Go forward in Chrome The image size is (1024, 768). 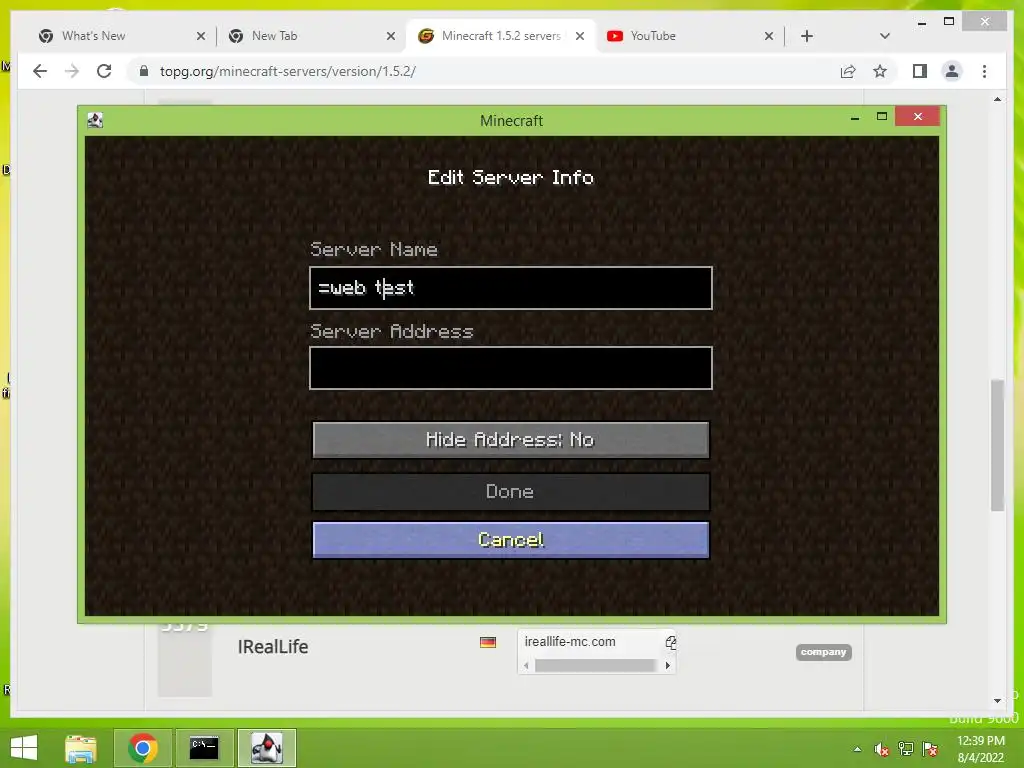[72, 71]
